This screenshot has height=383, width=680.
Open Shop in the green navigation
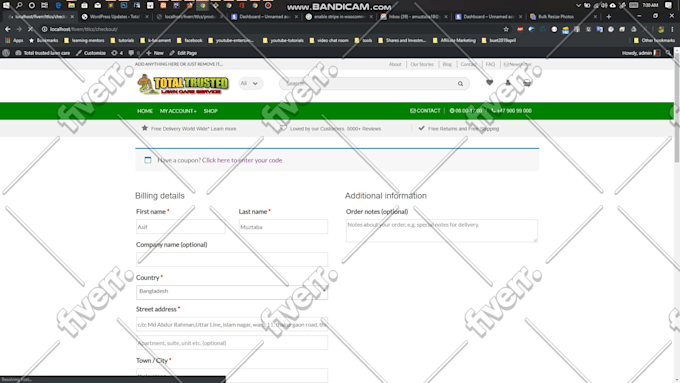(x=211, y=111)
